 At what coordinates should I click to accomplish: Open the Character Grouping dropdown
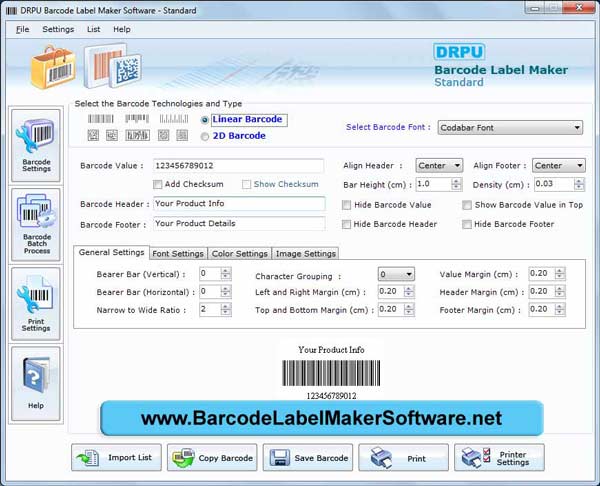(x=396, y=274)
